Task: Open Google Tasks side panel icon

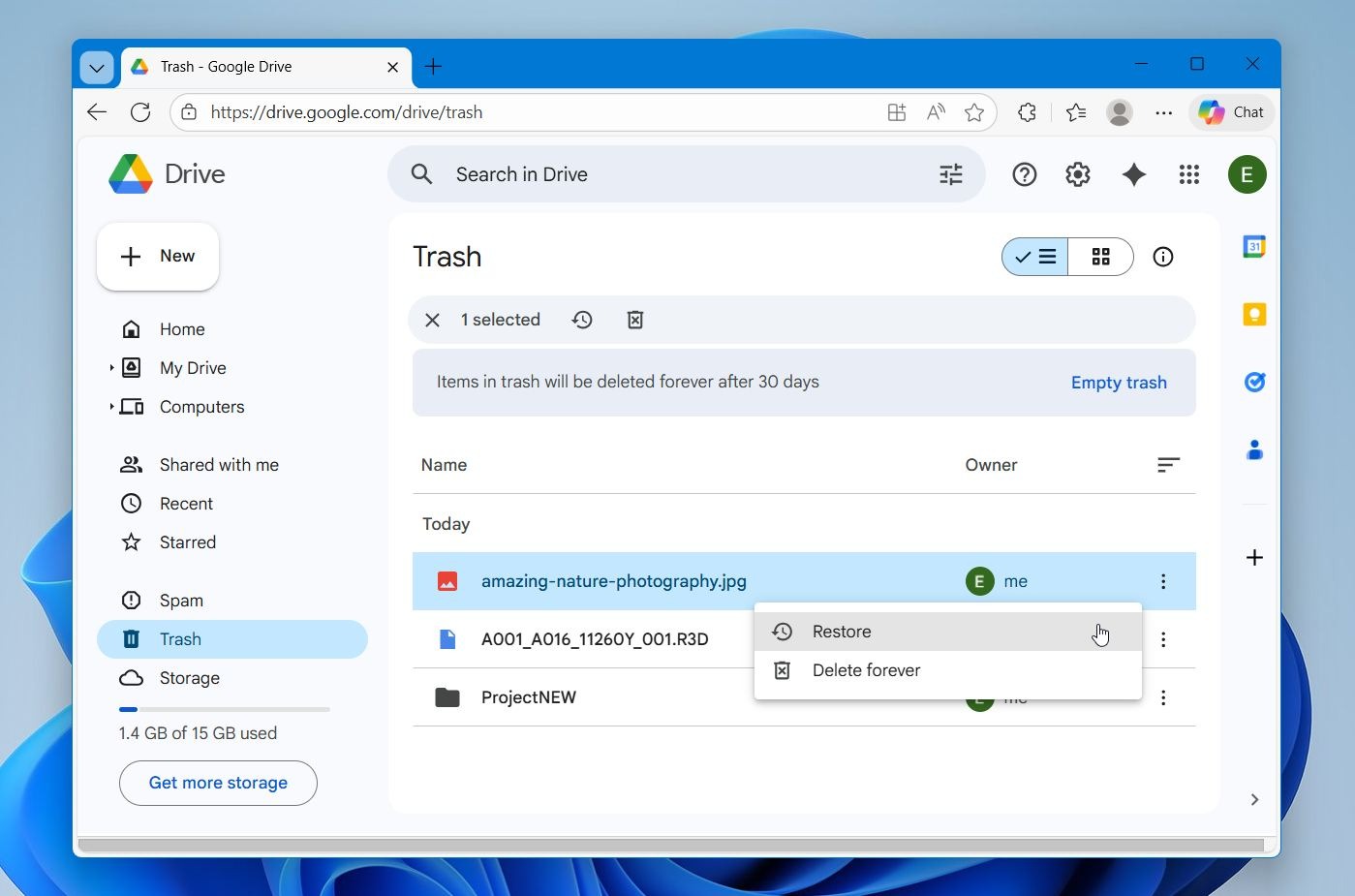Action: point(1254,383)
